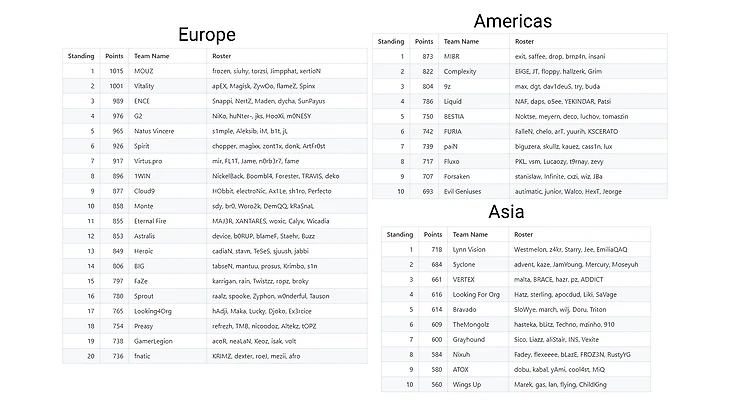Screen dimensions: 730x406
Task: Select the Vitality team name
Action: click(x=146, y=86)
